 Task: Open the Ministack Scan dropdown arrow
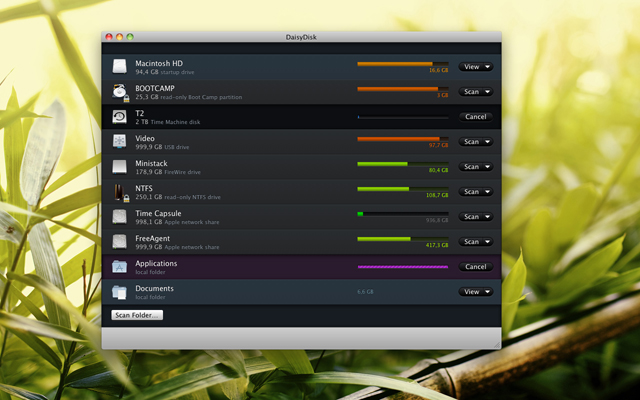[488, 167]
